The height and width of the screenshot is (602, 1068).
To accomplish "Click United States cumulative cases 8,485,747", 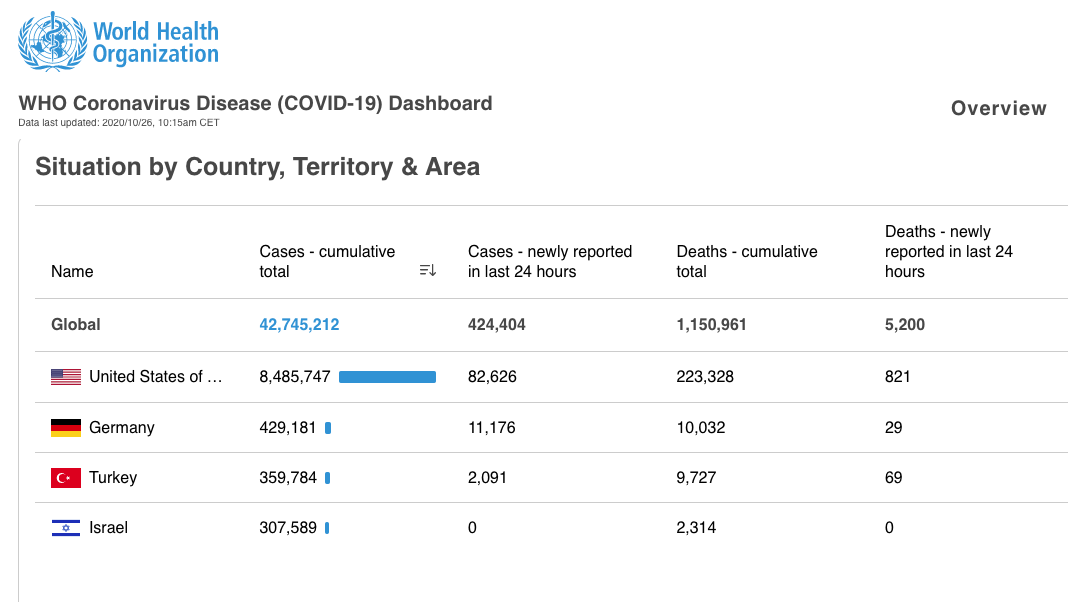I will 294,377.
